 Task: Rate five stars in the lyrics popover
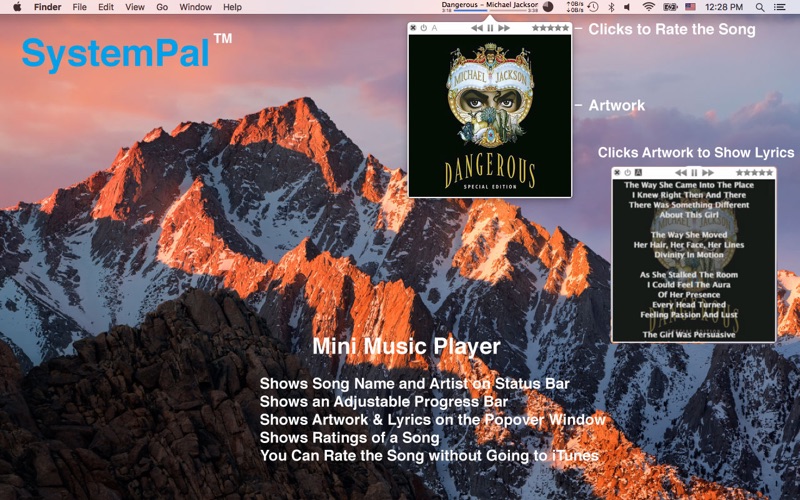click(x=769, y=172)
